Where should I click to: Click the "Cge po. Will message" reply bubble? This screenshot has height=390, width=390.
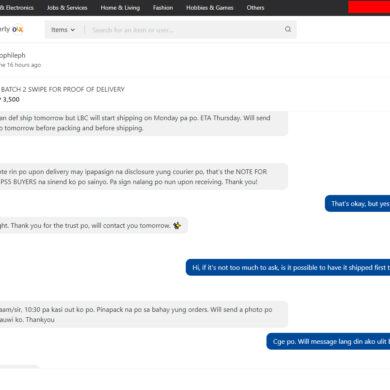click(x=328, y=341)
